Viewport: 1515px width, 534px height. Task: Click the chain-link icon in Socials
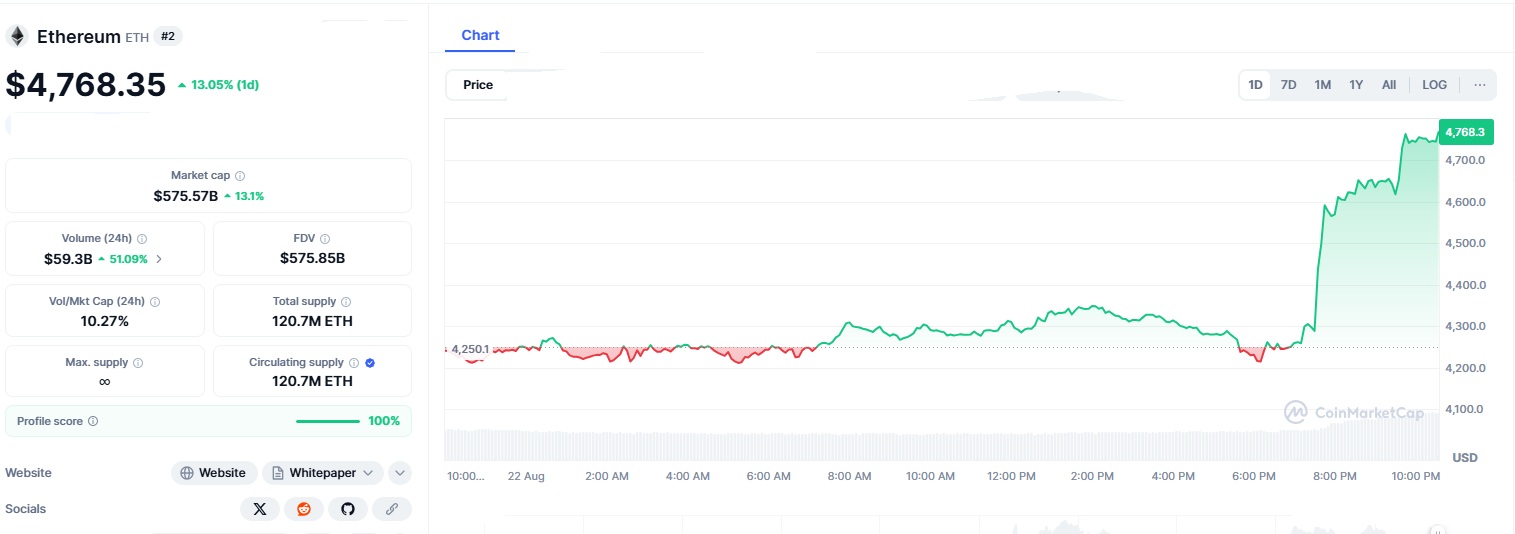[x=392, y=509]
